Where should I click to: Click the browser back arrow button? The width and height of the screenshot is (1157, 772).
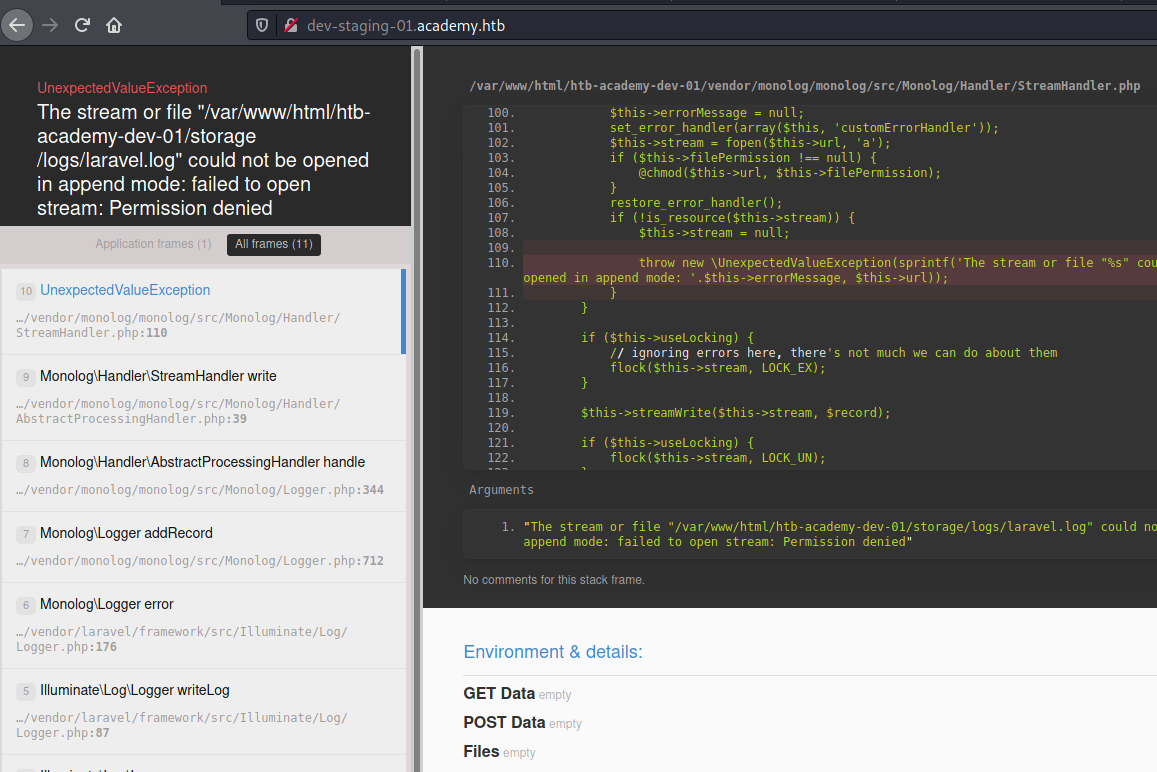point(17,25)
